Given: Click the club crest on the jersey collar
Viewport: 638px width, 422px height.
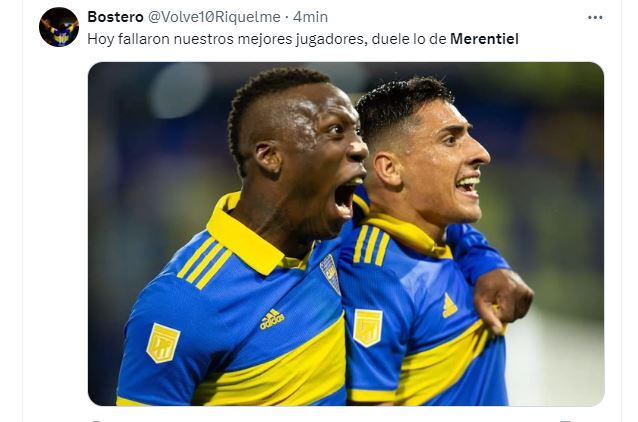Looking at the screenshot, I should pos(330,274).
